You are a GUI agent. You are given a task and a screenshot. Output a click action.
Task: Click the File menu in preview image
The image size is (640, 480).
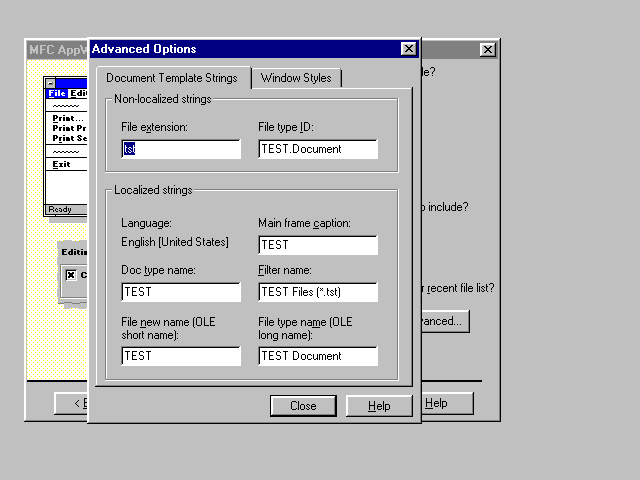[x=56, y=93]
